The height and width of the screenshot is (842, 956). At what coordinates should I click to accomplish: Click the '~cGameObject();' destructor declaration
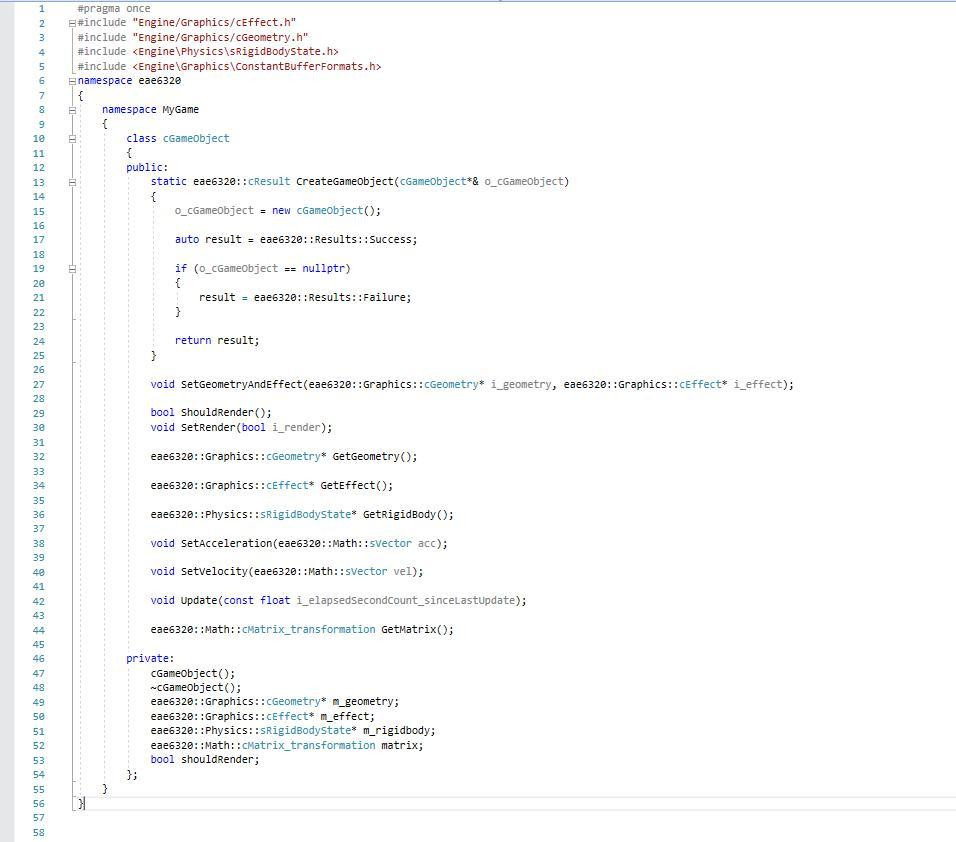click(196, 688)
